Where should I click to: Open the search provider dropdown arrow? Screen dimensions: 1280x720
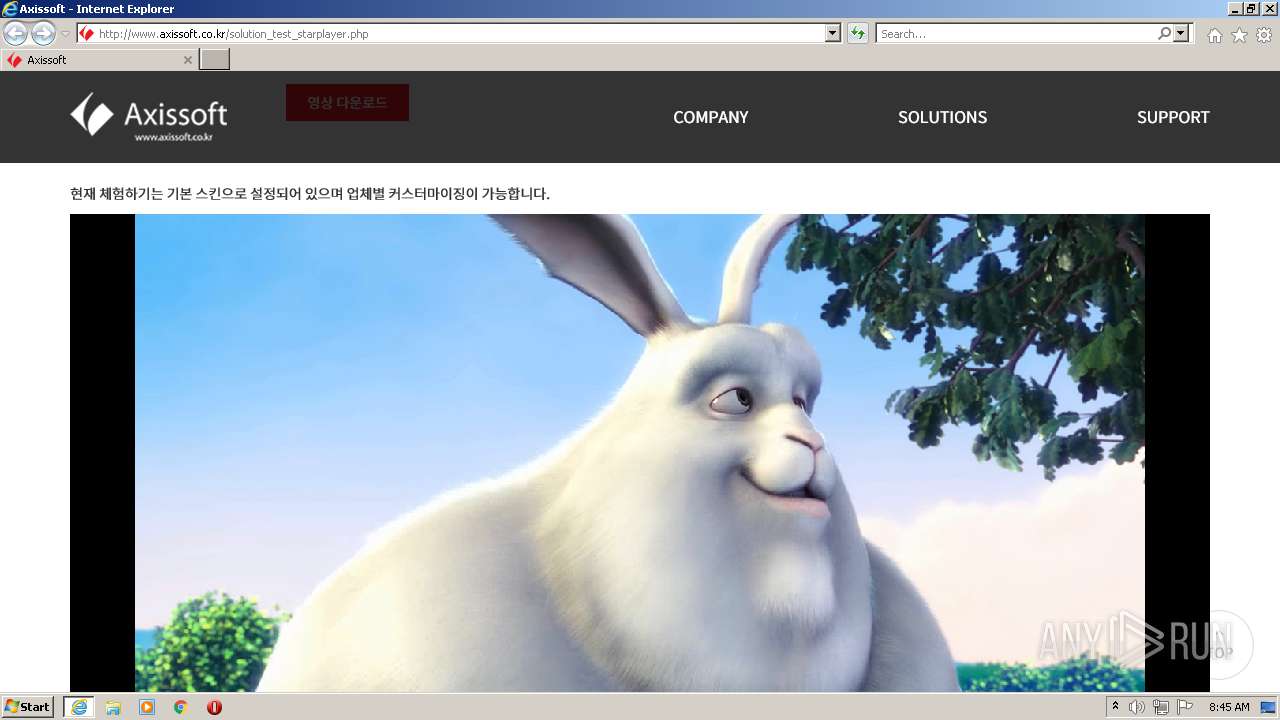click(x=1182, y=34)
